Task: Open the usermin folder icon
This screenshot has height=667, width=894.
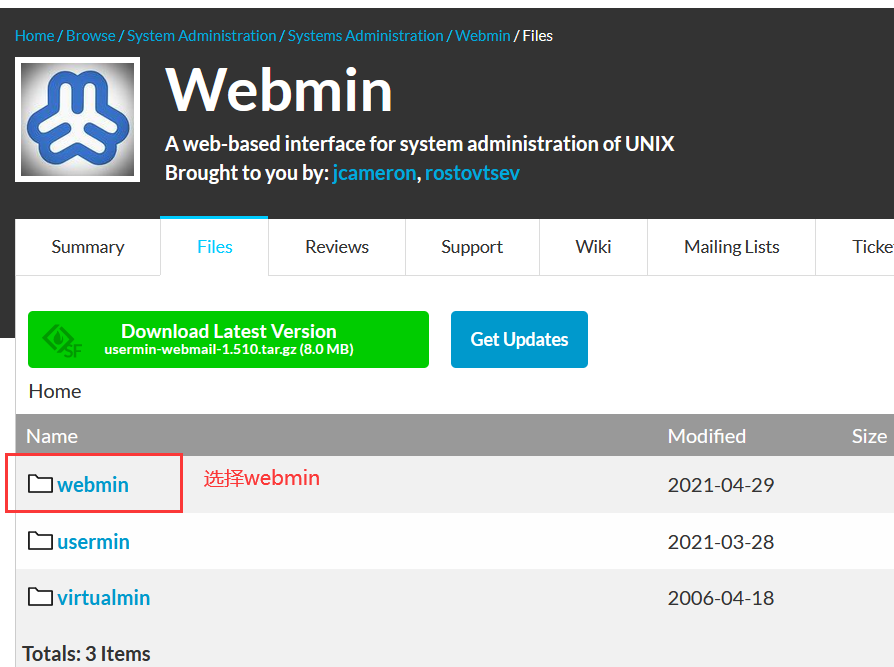Action: pos(40,540)
